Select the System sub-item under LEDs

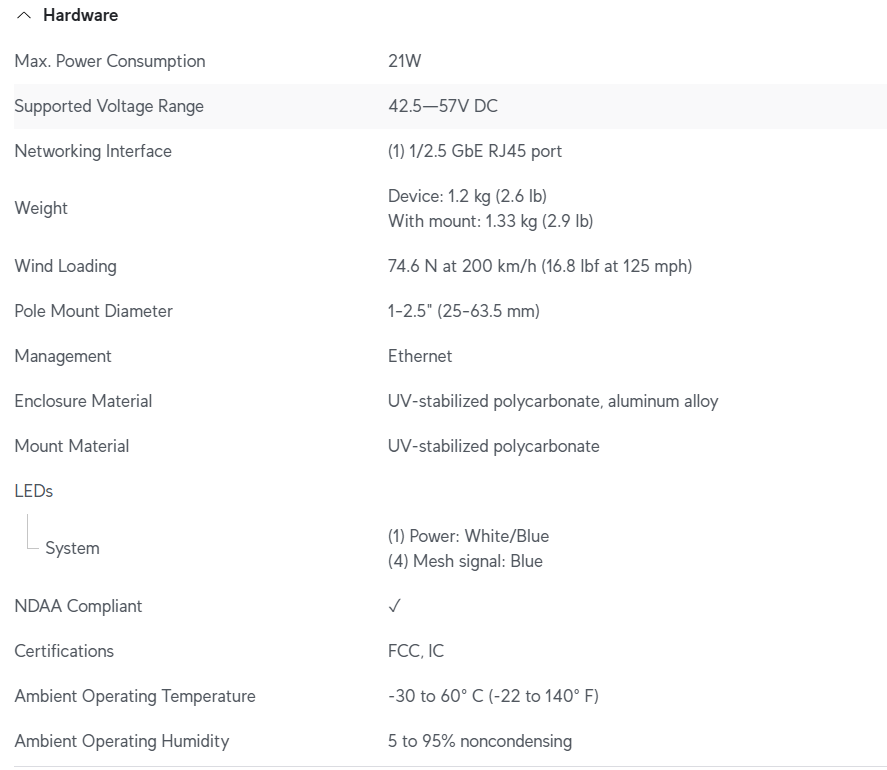(72, 548)
